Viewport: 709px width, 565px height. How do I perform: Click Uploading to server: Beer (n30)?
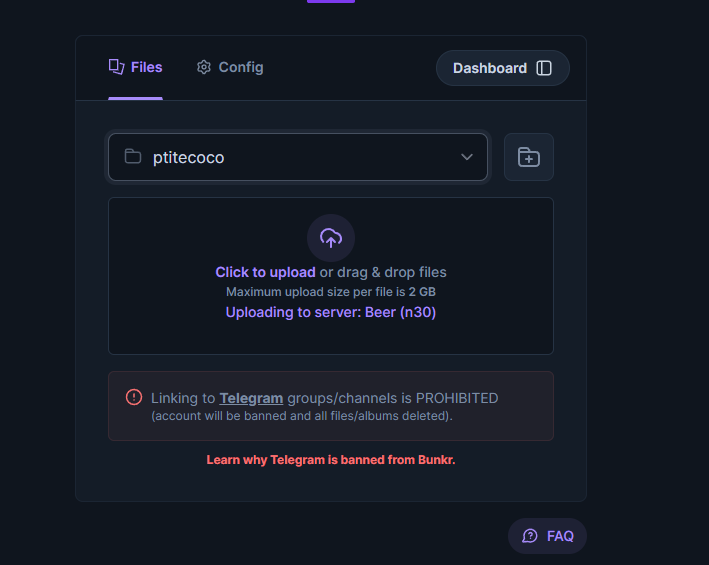[331, 312]
